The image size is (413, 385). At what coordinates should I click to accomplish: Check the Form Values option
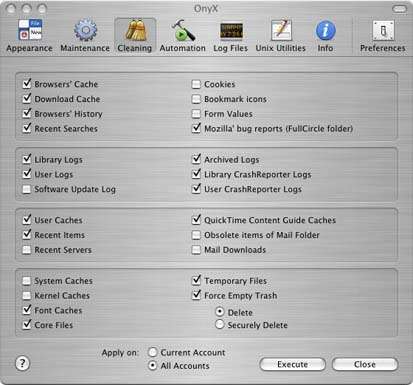[196, 114]
